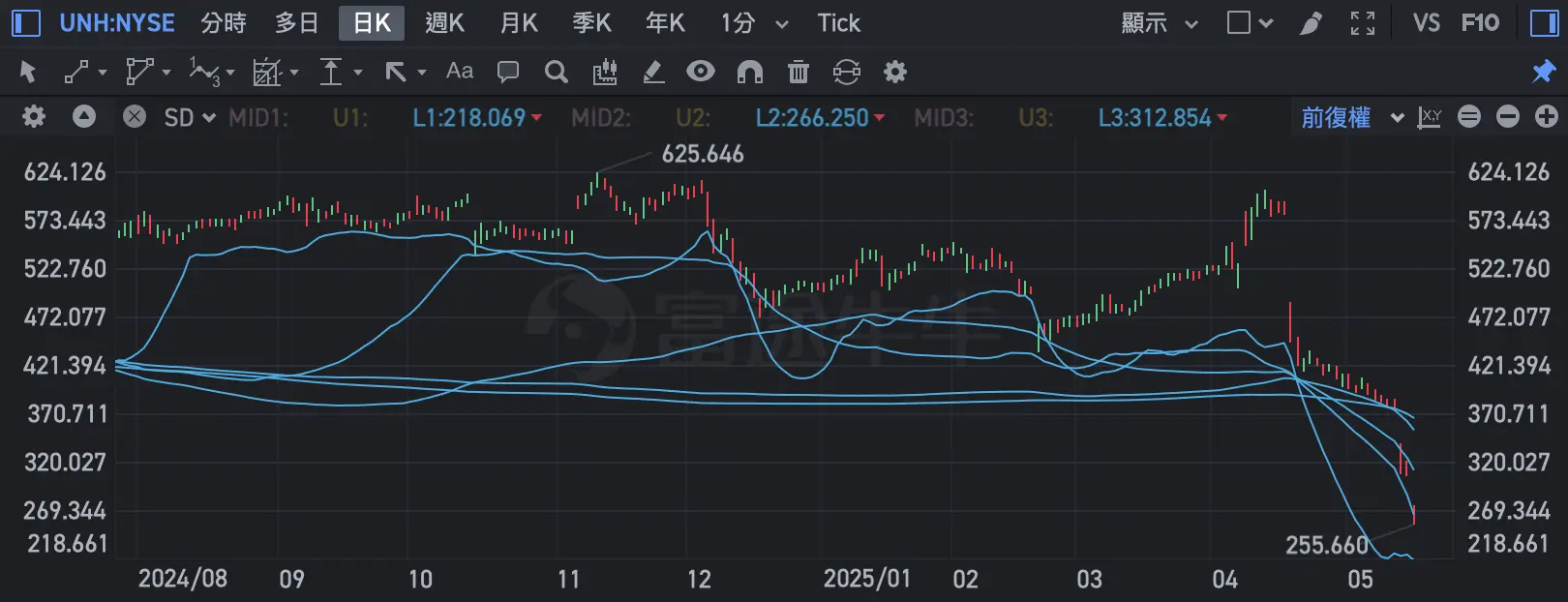1568x602 pixels.
Task: Open the Tick chart view
Action: click(x=838, y=22)
